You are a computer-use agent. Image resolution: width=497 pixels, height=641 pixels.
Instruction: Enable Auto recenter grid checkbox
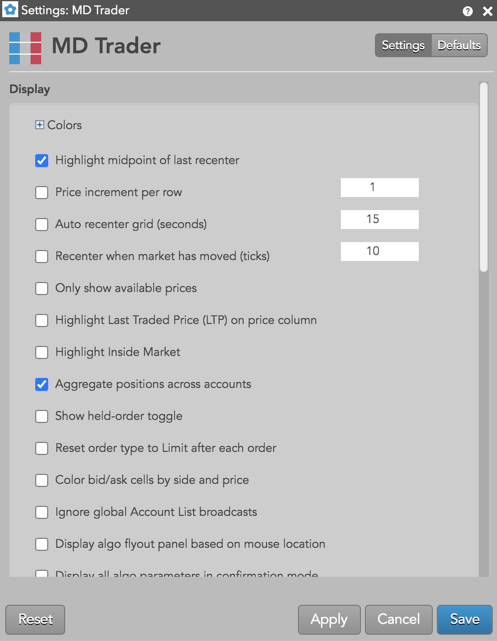42,224
